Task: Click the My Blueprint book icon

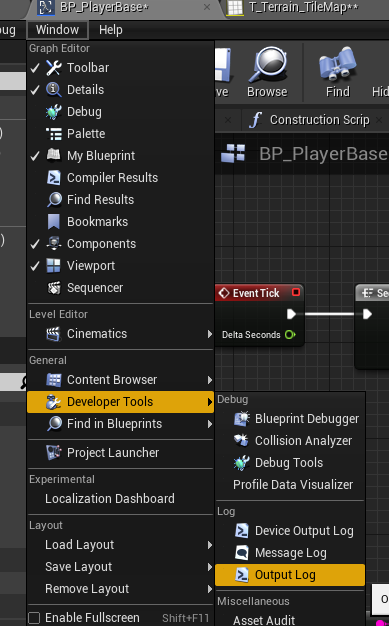Action: 54,155
